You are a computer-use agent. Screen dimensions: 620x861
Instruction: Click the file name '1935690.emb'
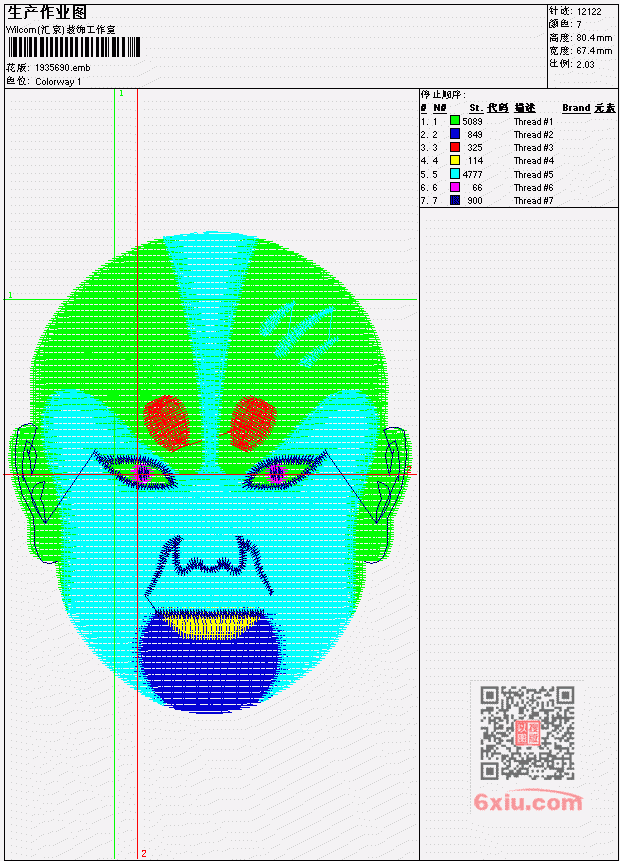[62, 68]
